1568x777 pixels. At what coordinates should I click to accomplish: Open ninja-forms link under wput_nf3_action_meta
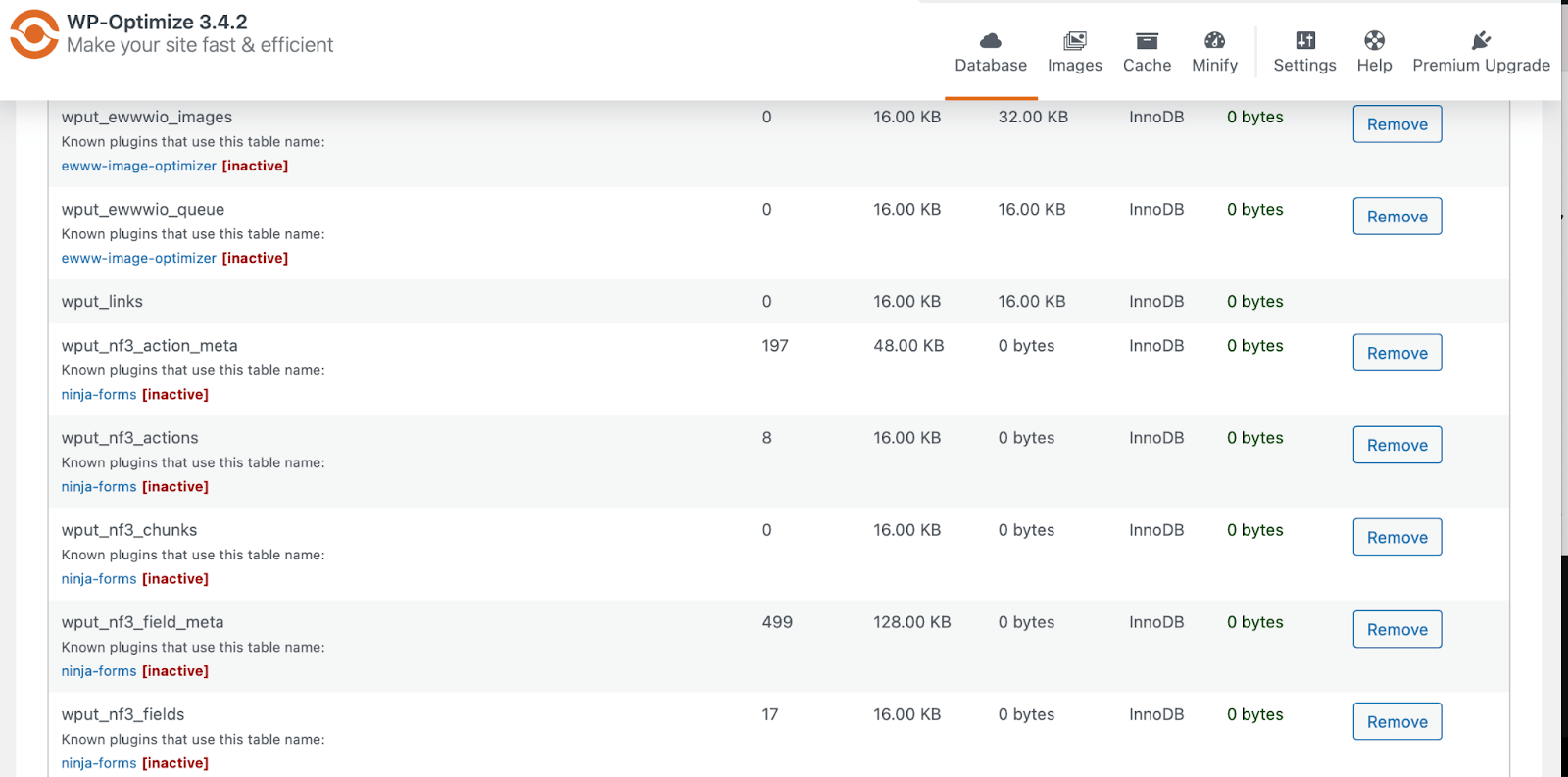click(x=99, y=395)
